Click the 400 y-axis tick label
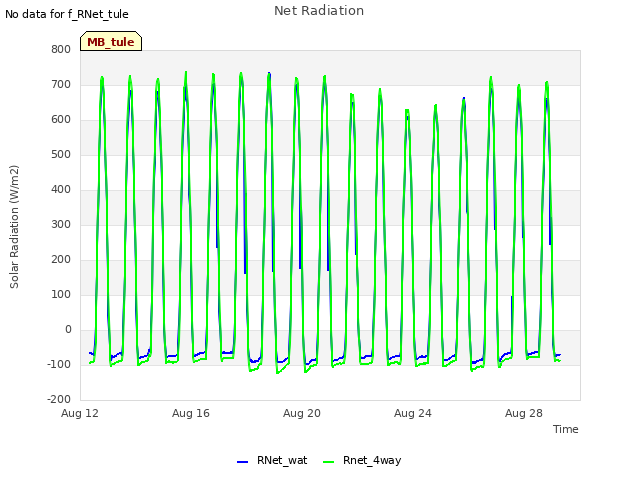The height and width of the screenshot is (480, 640). click(61, 189)
